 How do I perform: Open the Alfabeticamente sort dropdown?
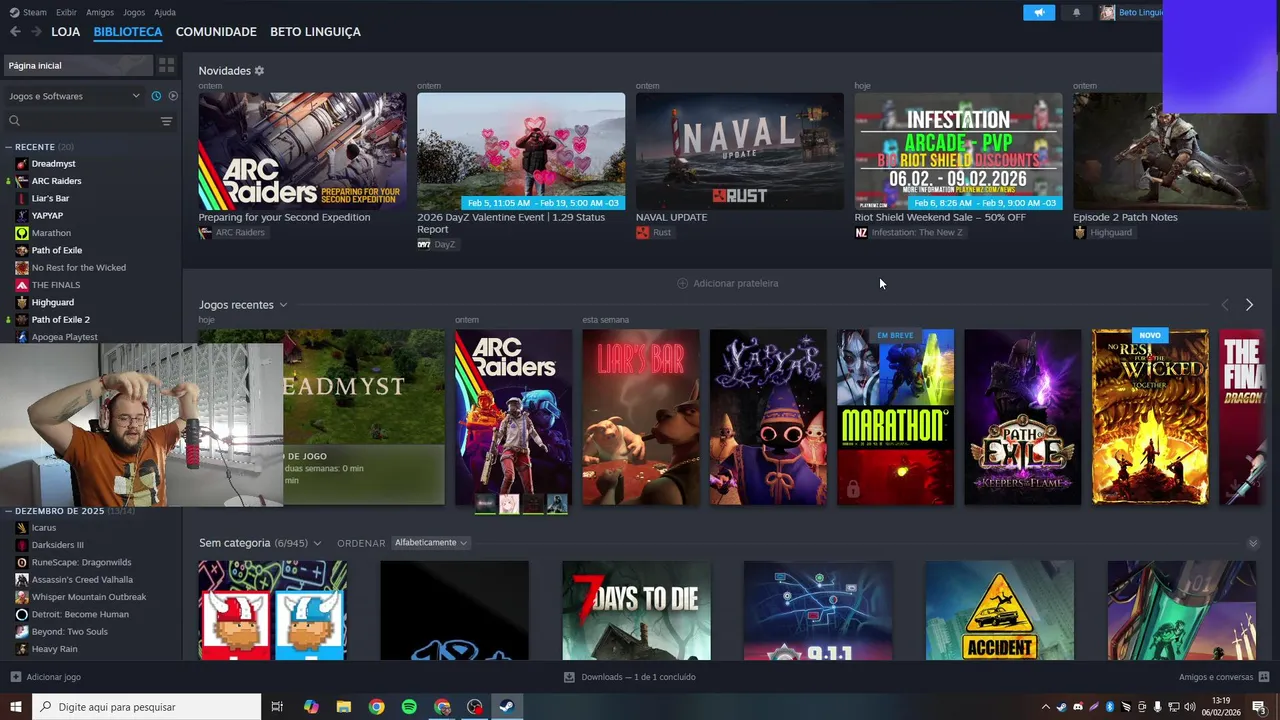(431, 543)
